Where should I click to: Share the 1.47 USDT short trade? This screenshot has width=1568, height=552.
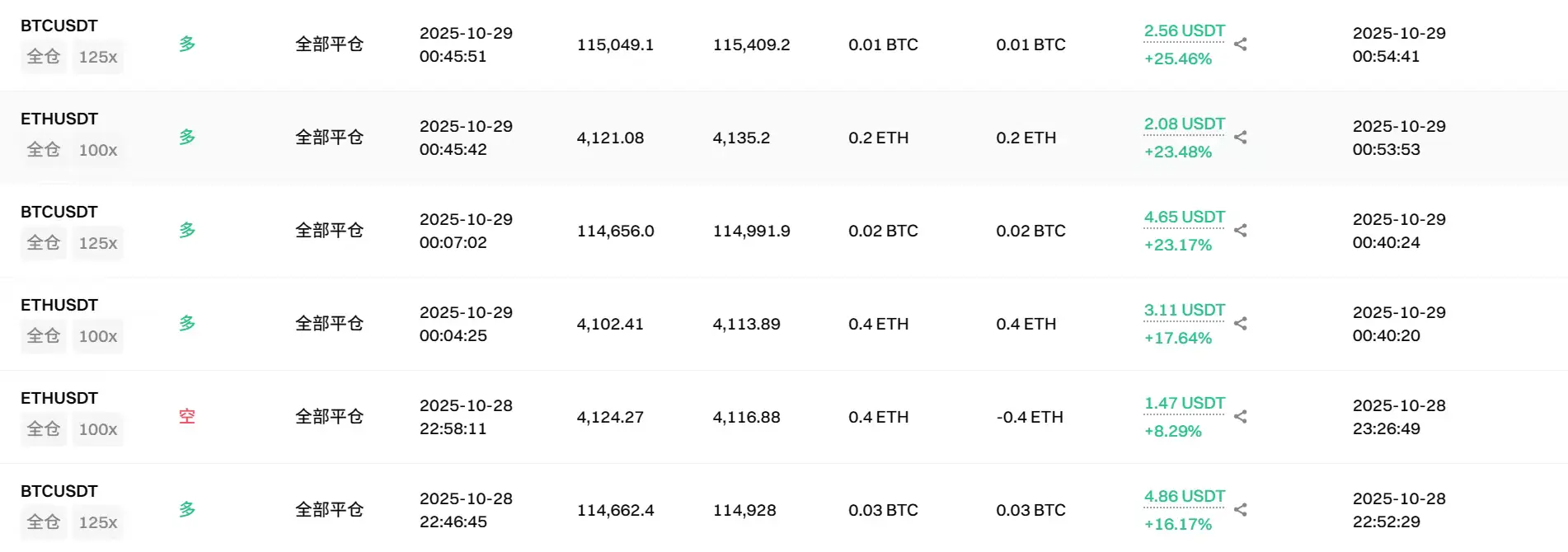[x=1240, y=417]
